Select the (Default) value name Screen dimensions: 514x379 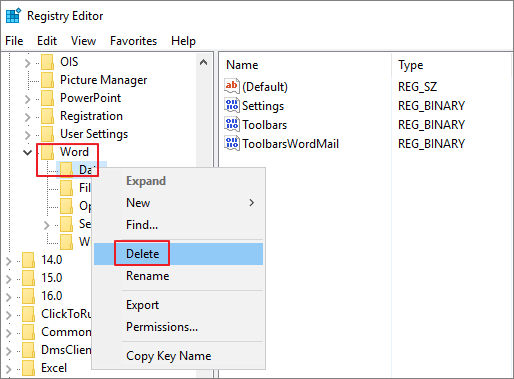[265, 87]
